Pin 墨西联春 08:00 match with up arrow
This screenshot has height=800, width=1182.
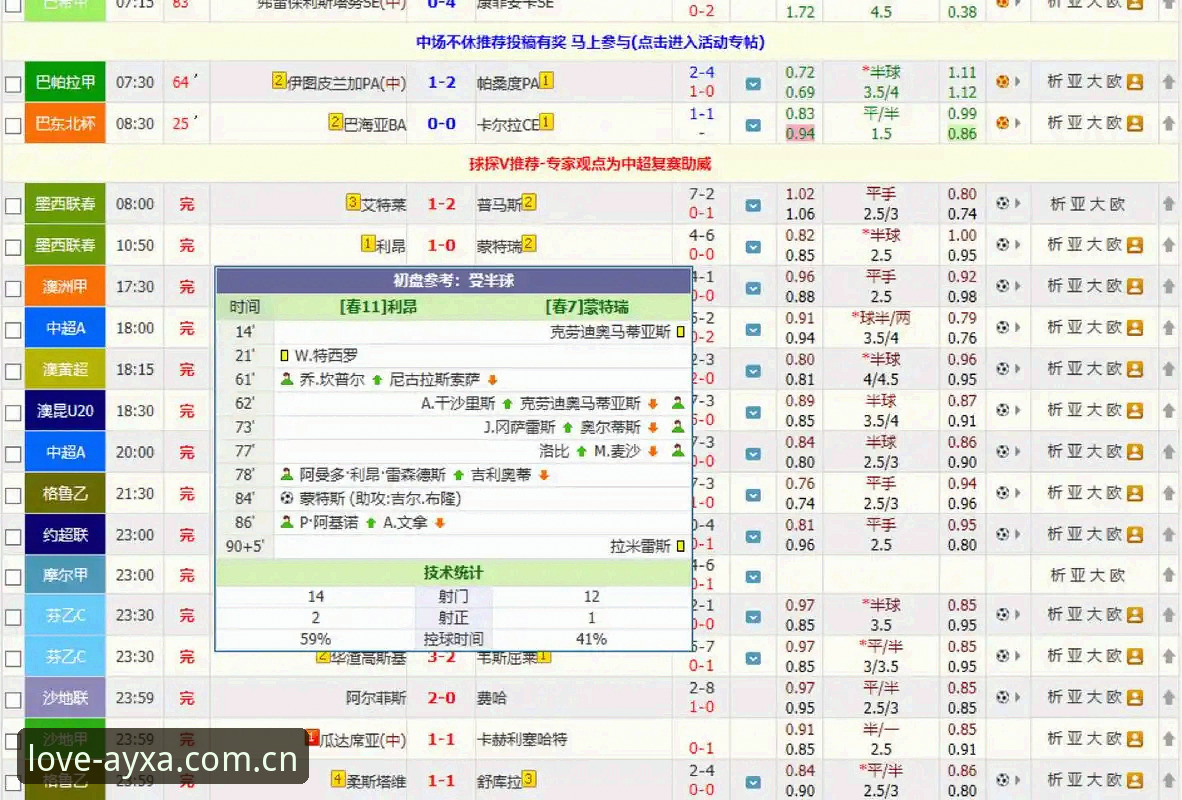click(x=1168, y=203)
